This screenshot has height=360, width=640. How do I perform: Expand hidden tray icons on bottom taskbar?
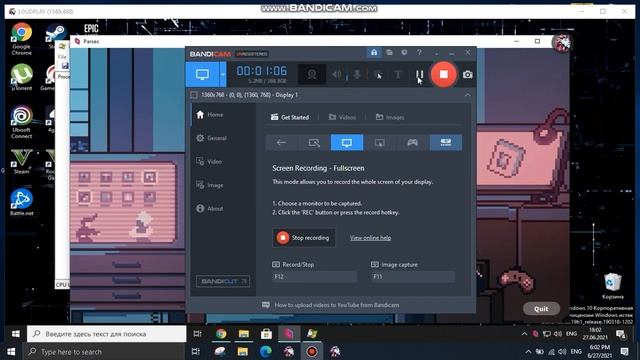coord(528,352)
